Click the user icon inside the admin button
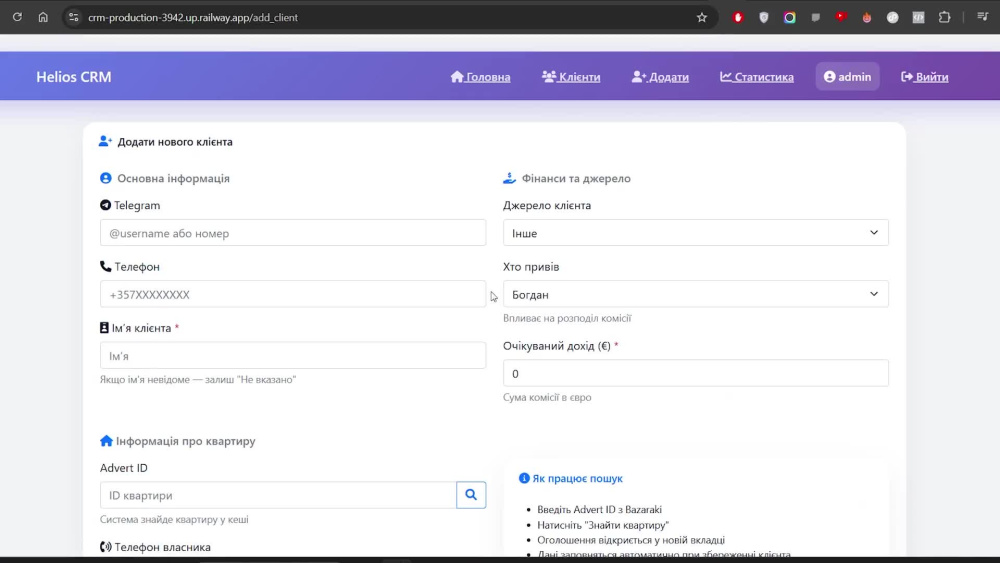The width and height of the screenshot is (1000, 563). 829,77
